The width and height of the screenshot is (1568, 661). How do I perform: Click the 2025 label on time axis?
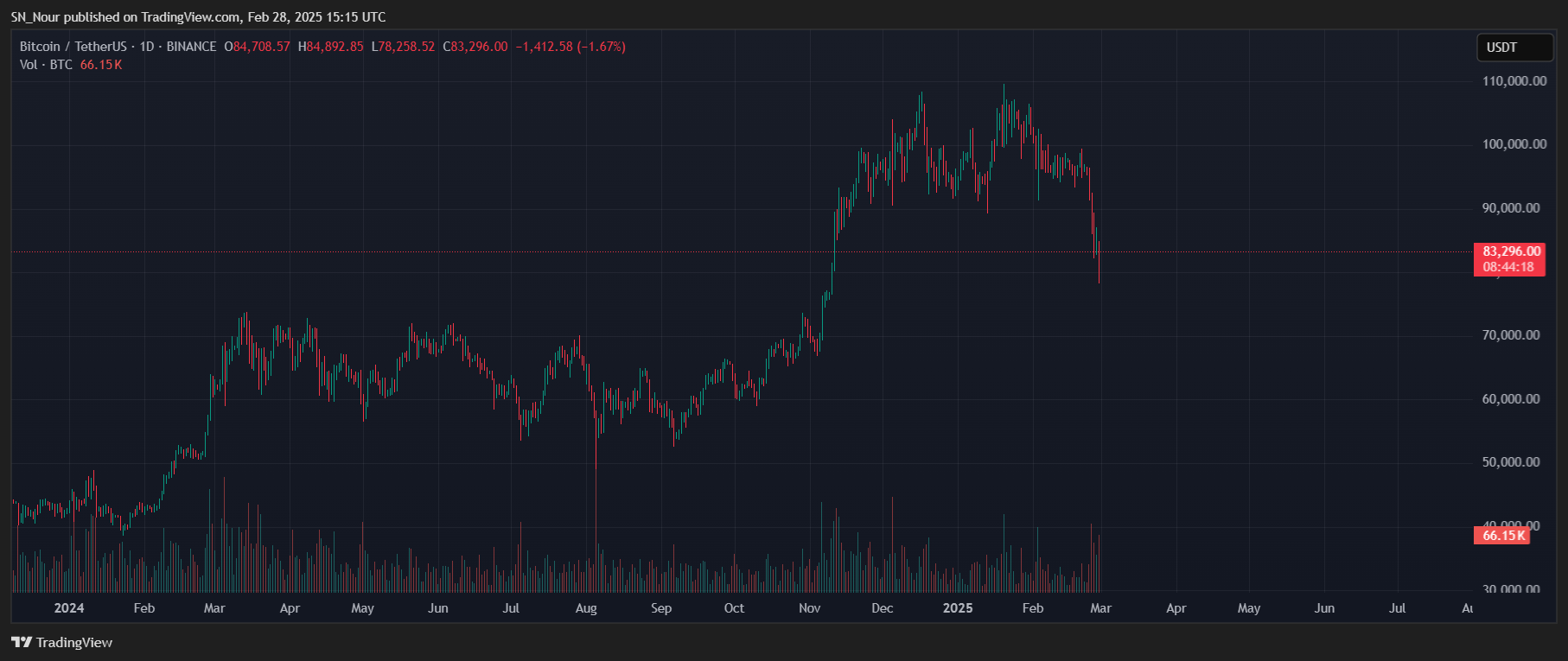tap(958, 608)
